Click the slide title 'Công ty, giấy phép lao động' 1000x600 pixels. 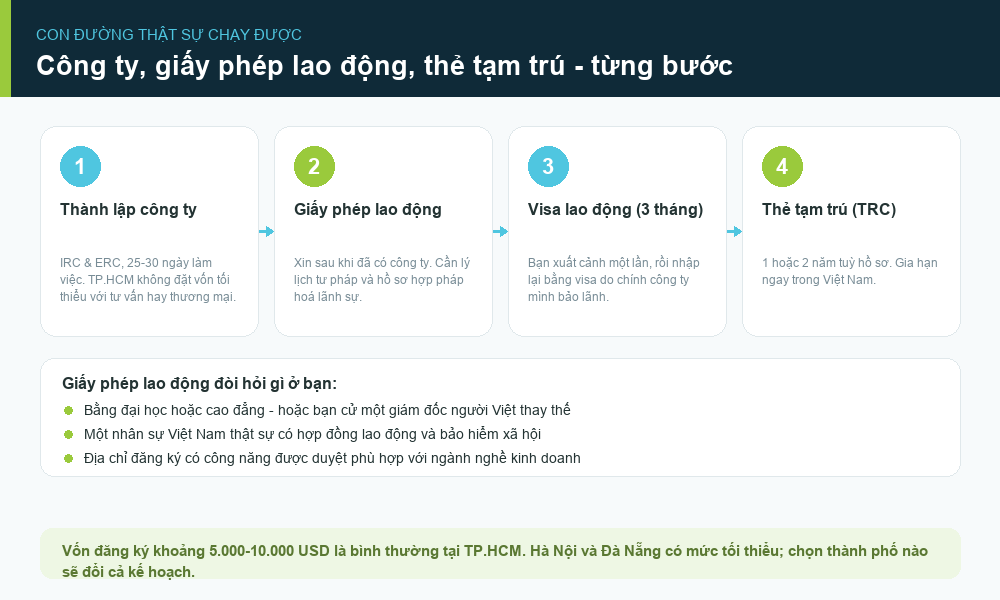(x=385, y=66)
